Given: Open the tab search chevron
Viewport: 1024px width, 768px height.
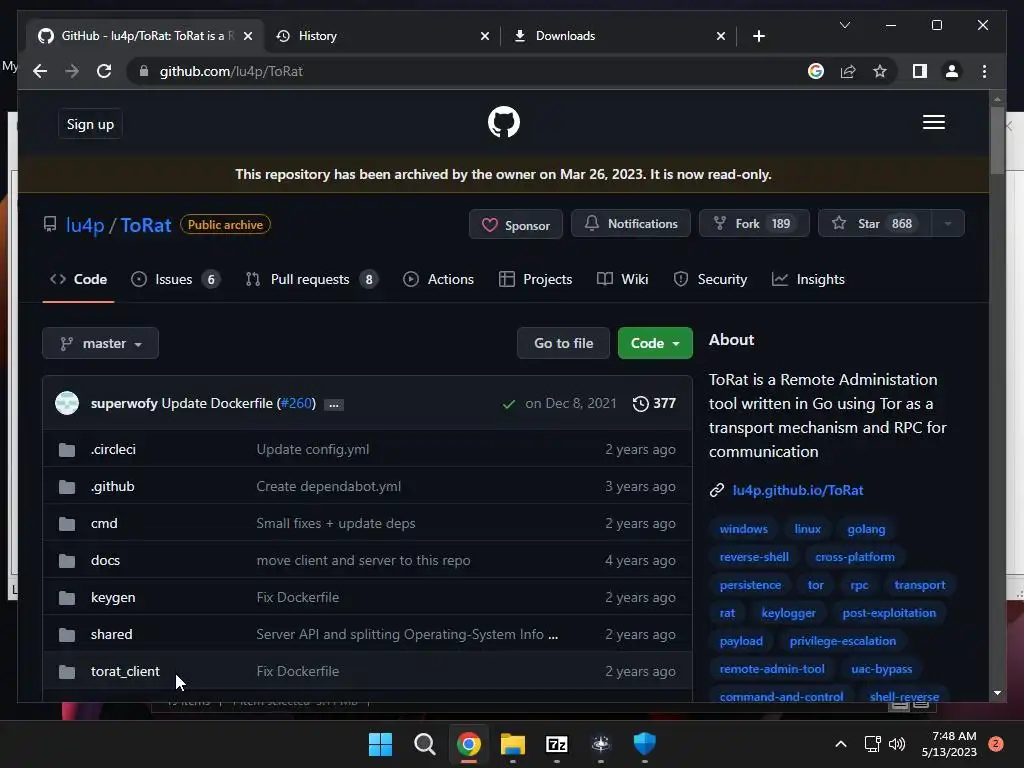Looking at the screenshot, I should pyautogui.click(x=844, y=25).
